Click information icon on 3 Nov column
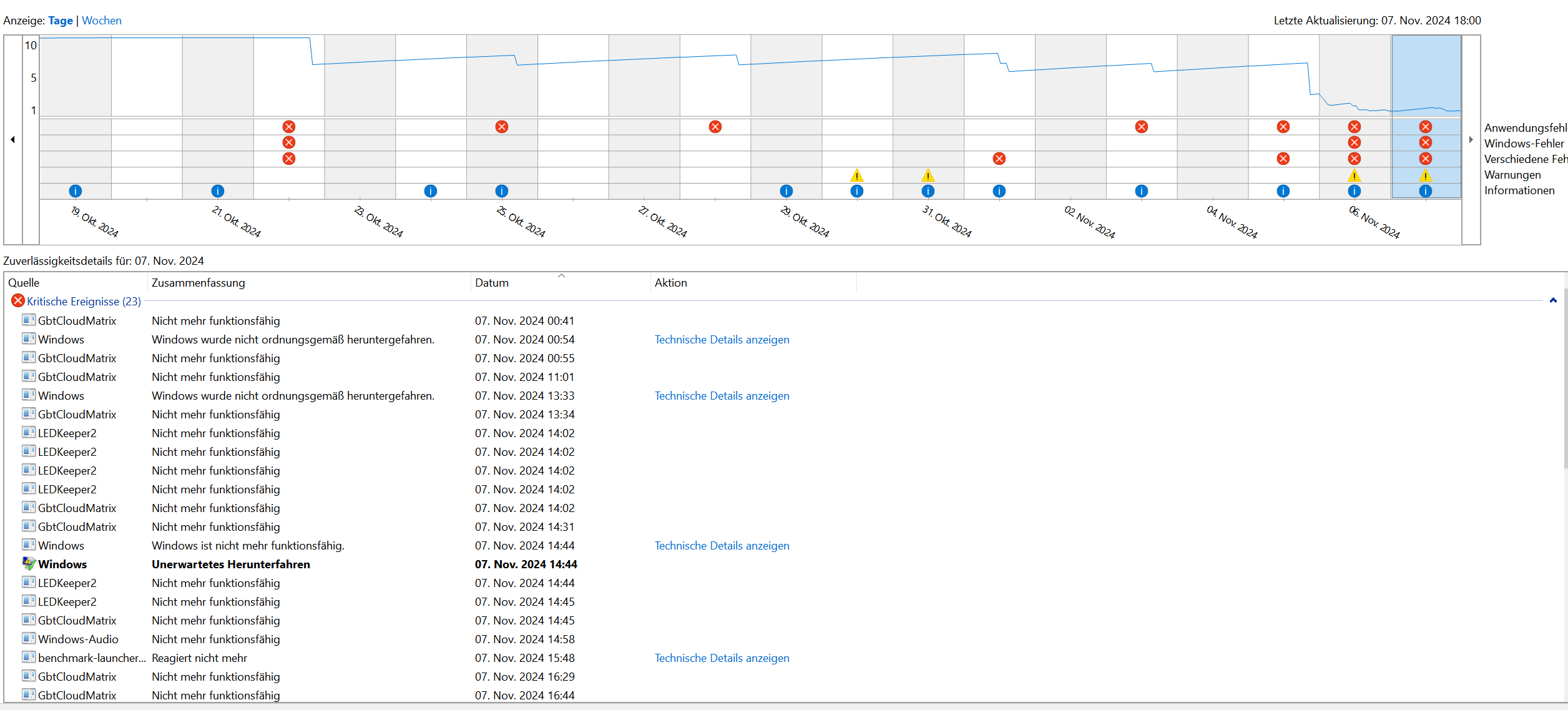 (x=1141, y=191)
